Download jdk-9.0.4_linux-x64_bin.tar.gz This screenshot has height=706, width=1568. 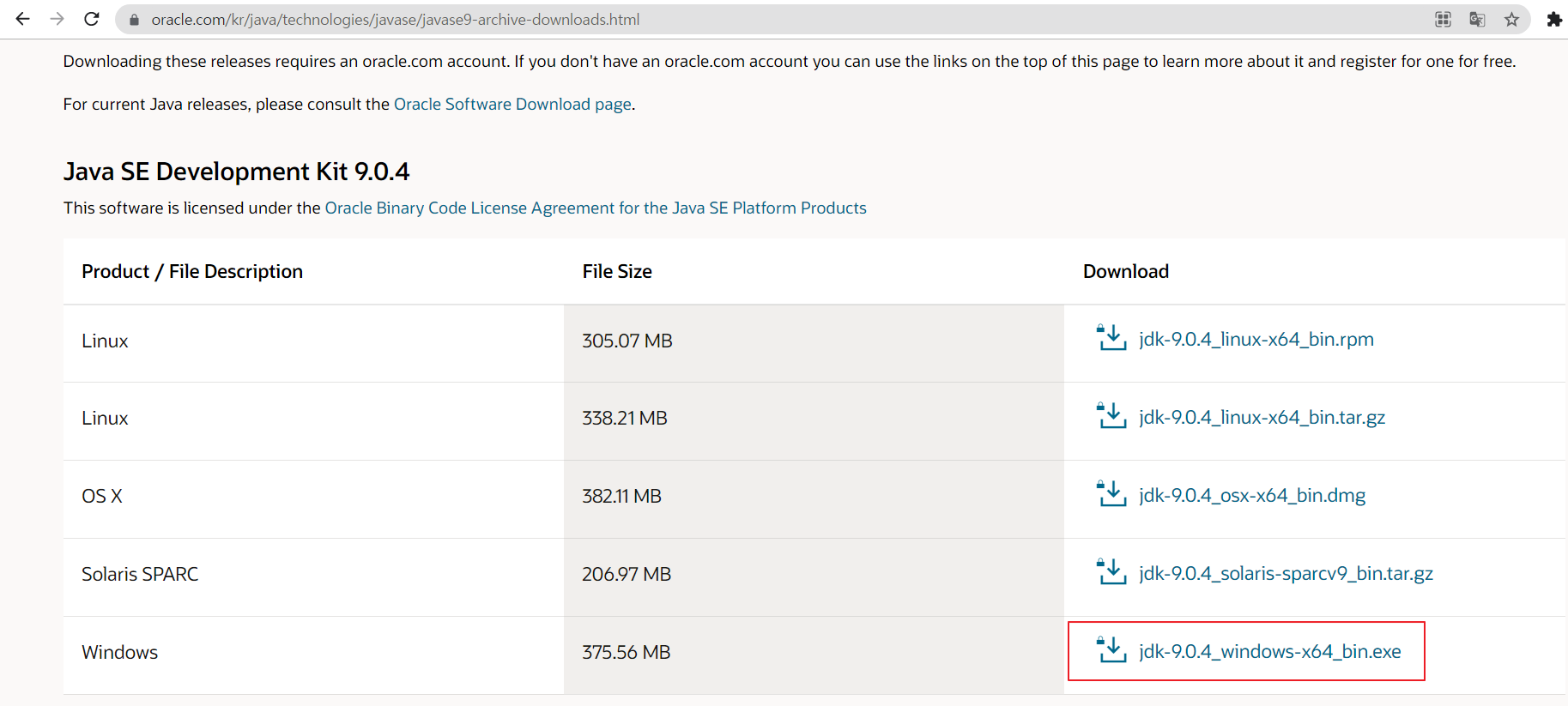point(1262,417)
